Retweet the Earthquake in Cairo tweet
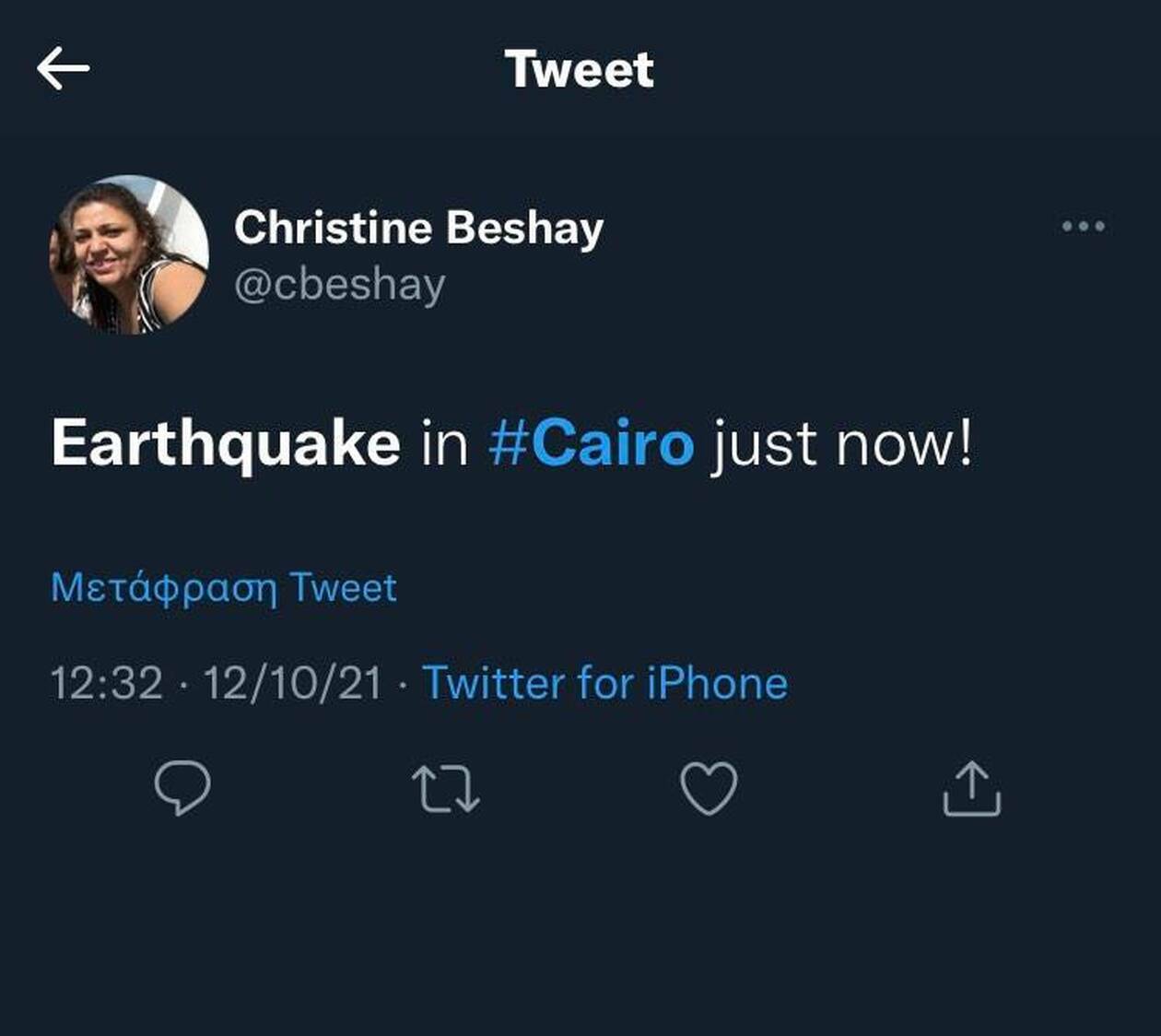 (x=446, y=789)
